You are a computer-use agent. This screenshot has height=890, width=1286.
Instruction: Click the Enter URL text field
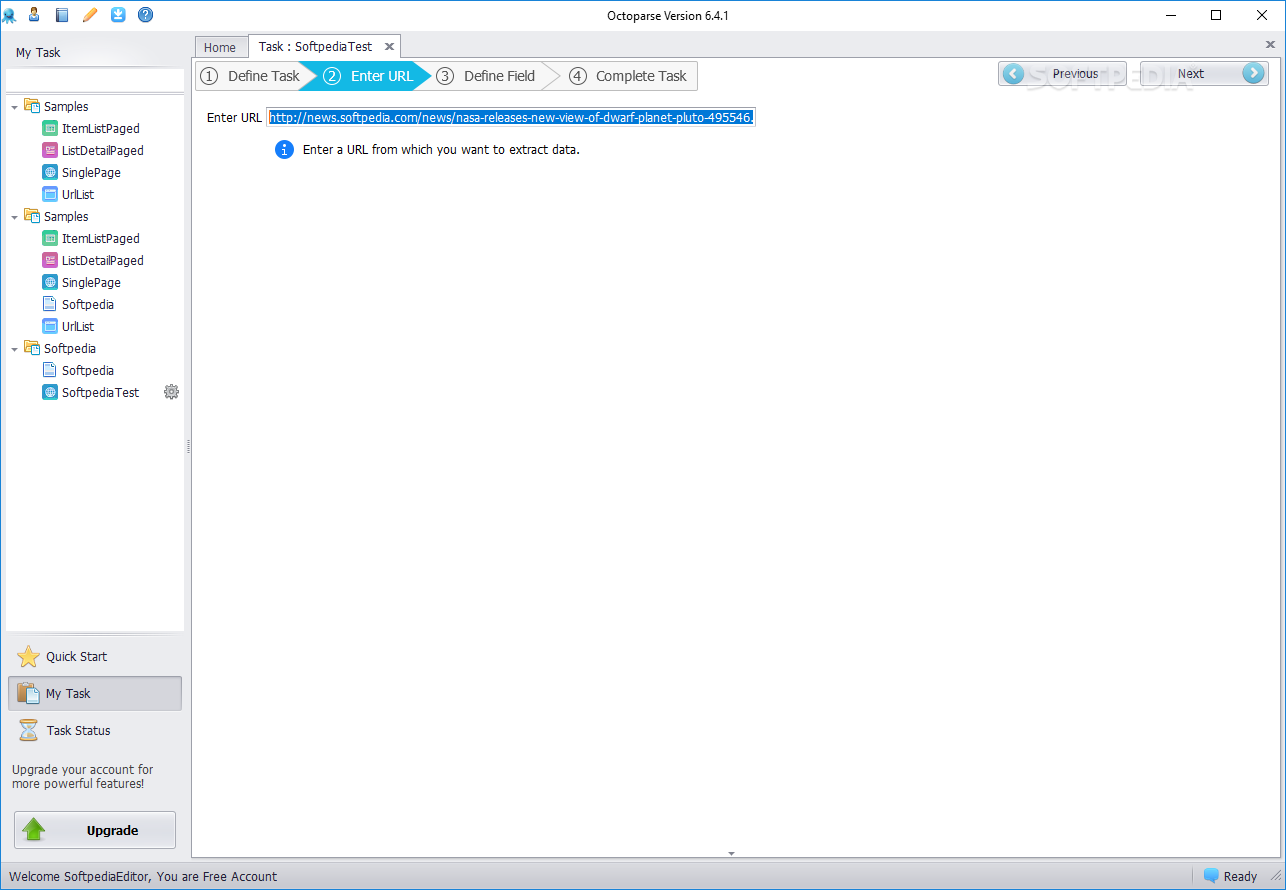[x=511, y=117]
